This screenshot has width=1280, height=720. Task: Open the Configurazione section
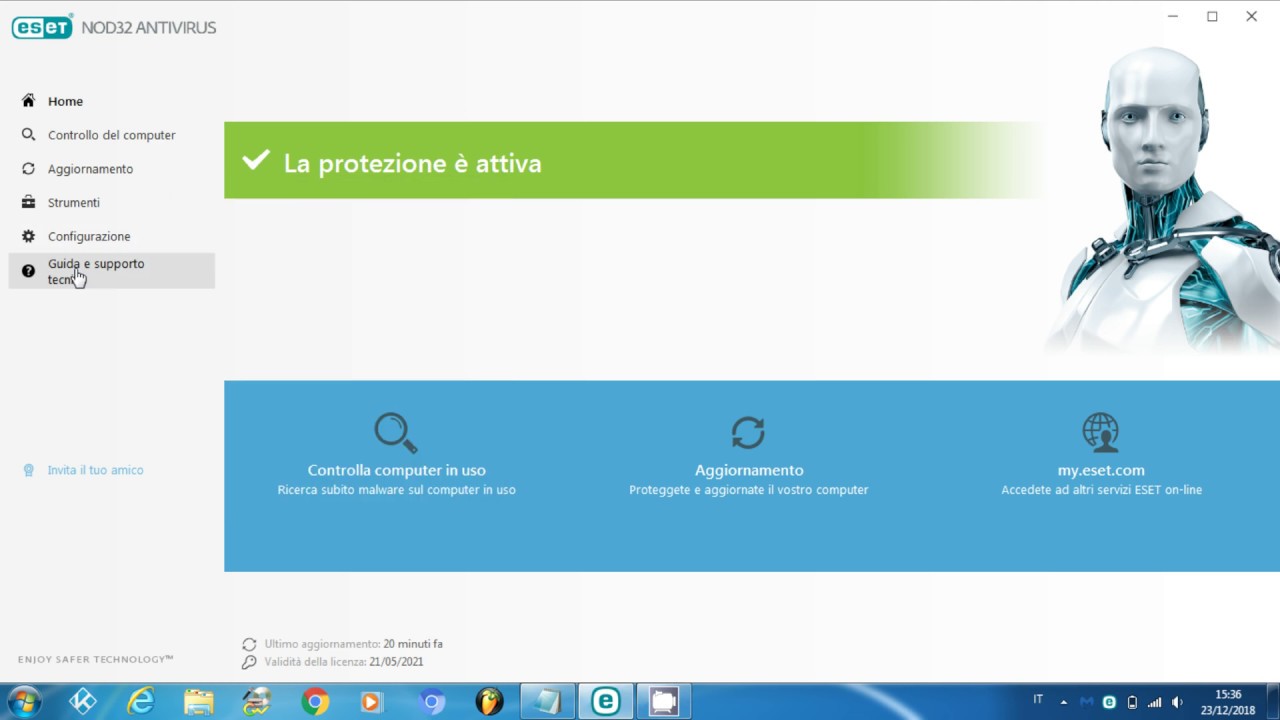[89, 237]
